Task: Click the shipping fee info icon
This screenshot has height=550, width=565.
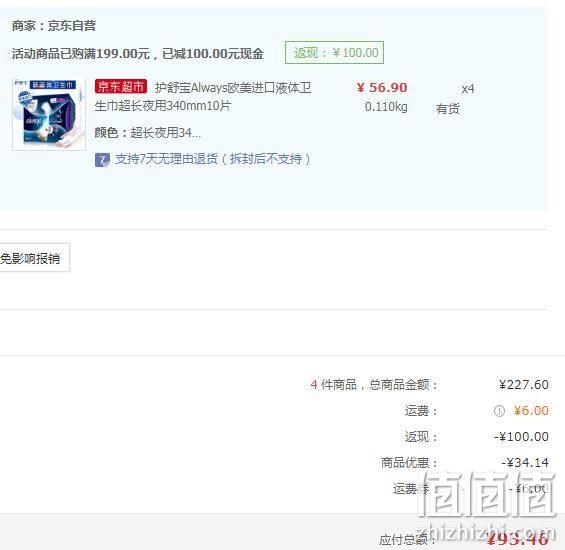Action: (x=499, y=411)
